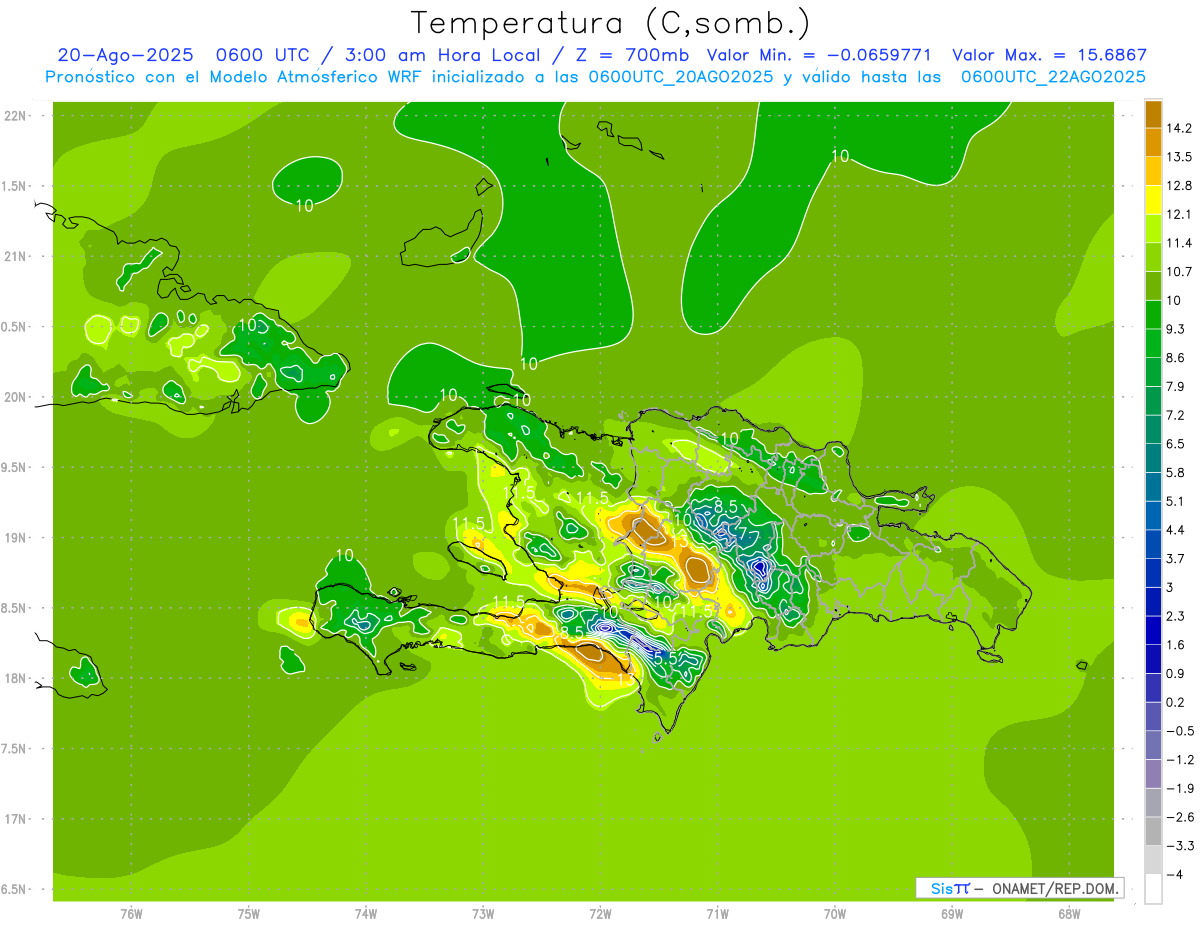Click the "ONAMET/REP.DOM." credit label
1200x927 pixels.
coord(1056,888)
